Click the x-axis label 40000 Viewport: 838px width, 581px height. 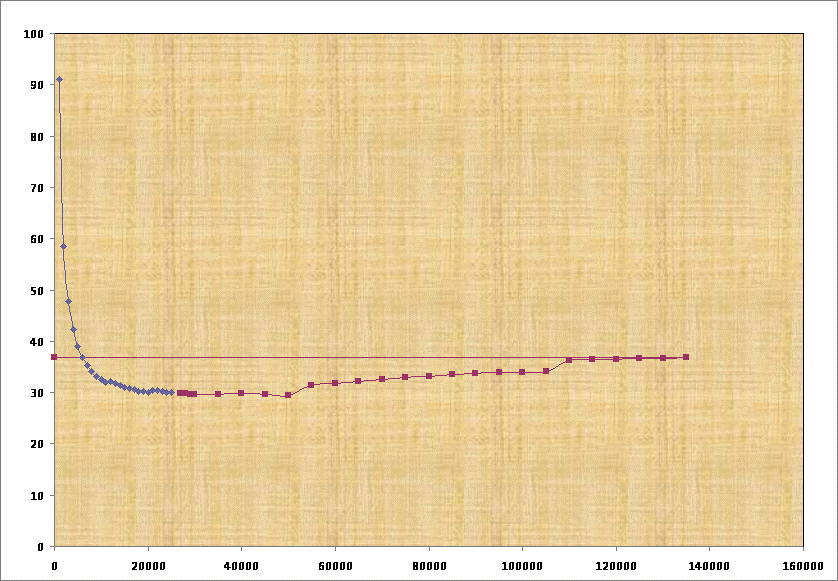(241, 566)
